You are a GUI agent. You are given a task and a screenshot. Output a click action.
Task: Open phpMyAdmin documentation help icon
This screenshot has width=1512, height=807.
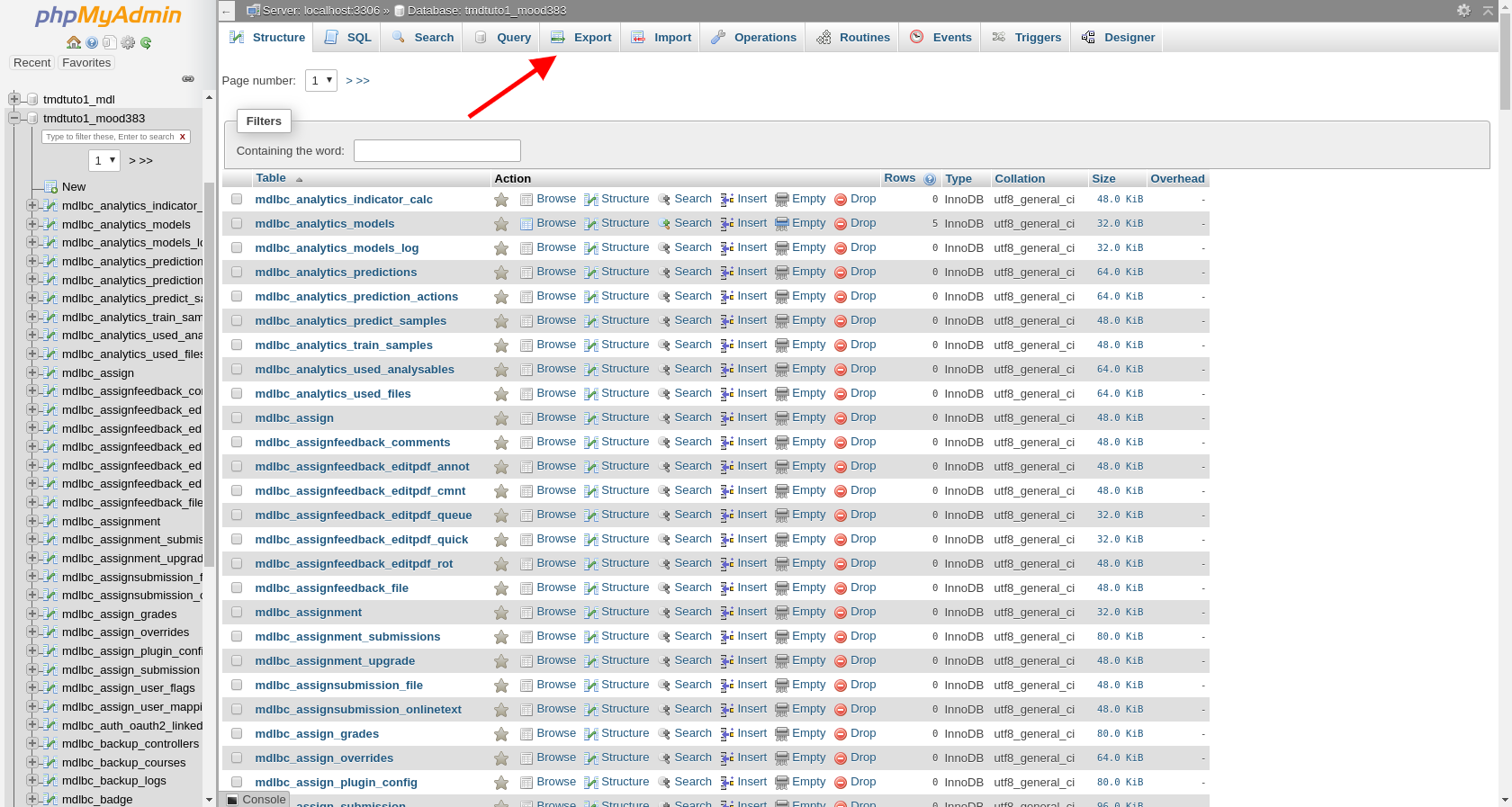coord(92,42)
